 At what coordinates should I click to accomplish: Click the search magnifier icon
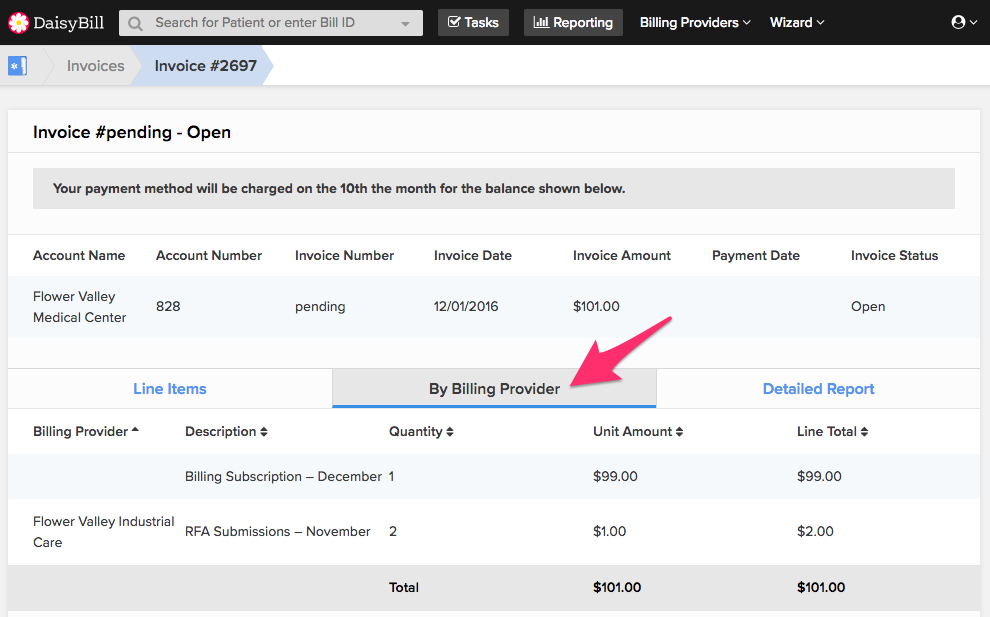(135, 23)
